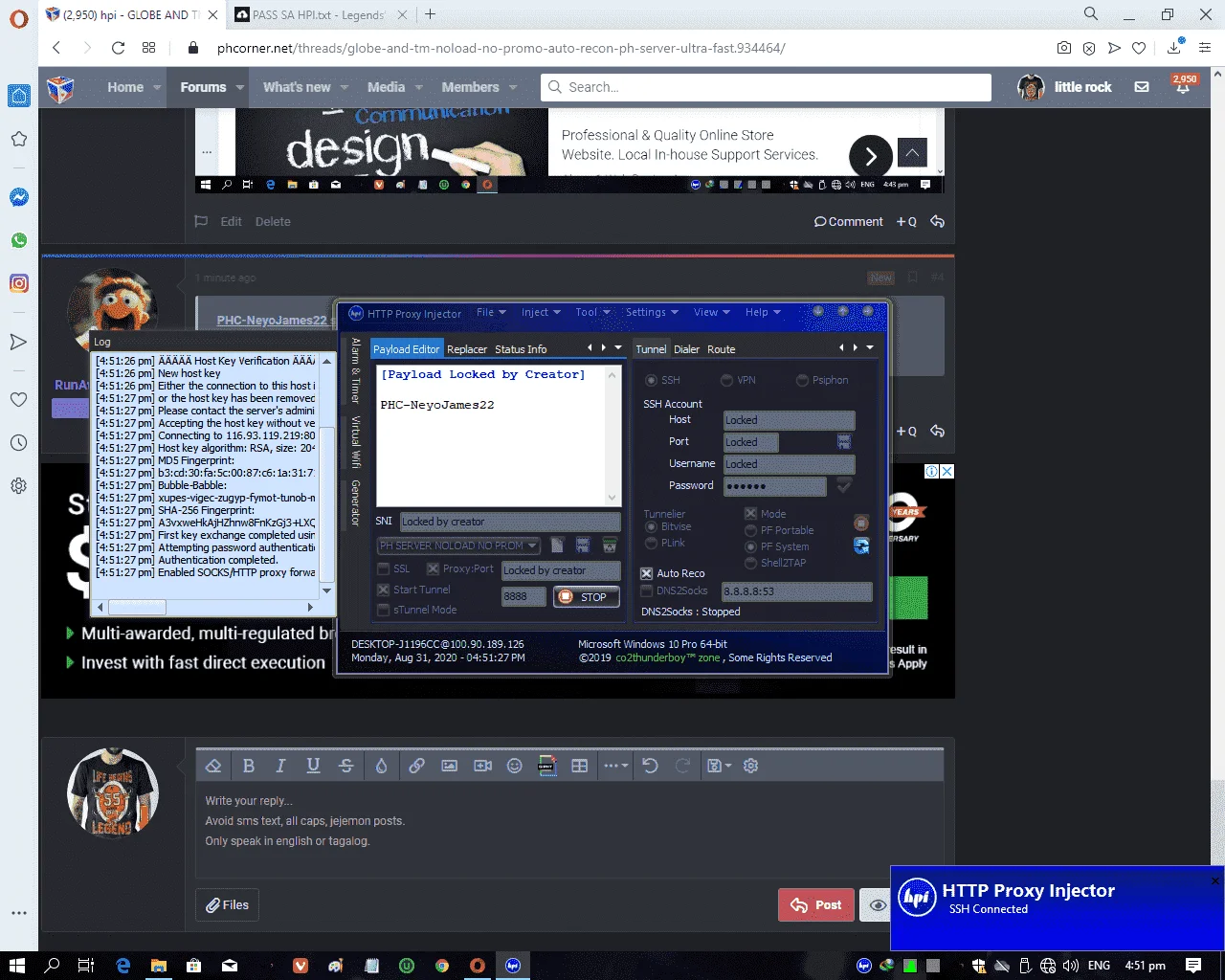Toggle the SSL checkbox
The height and width of the screenshot is (980, 1225).
click(x=384, y=568)
